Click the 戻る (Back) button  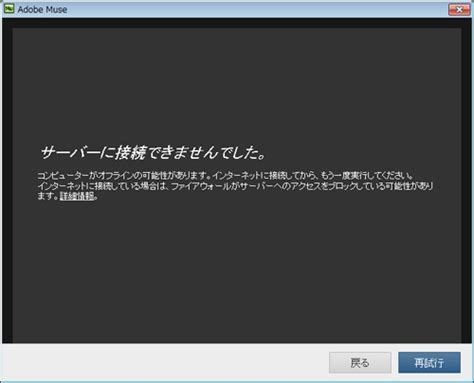click(x=360, y=362)
